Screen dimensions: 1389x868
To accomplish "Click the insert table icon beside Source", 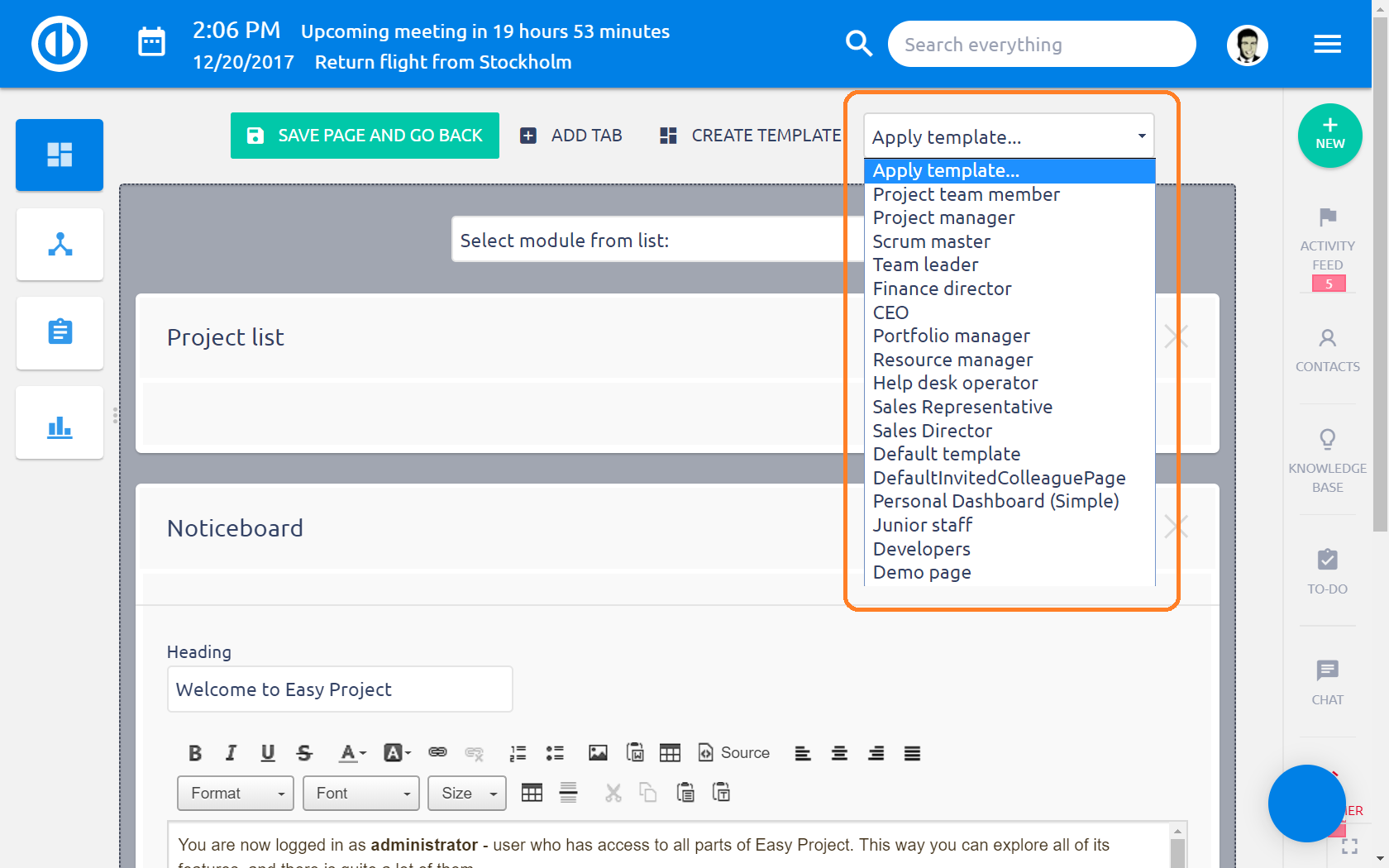I will [x=670, y=753].
